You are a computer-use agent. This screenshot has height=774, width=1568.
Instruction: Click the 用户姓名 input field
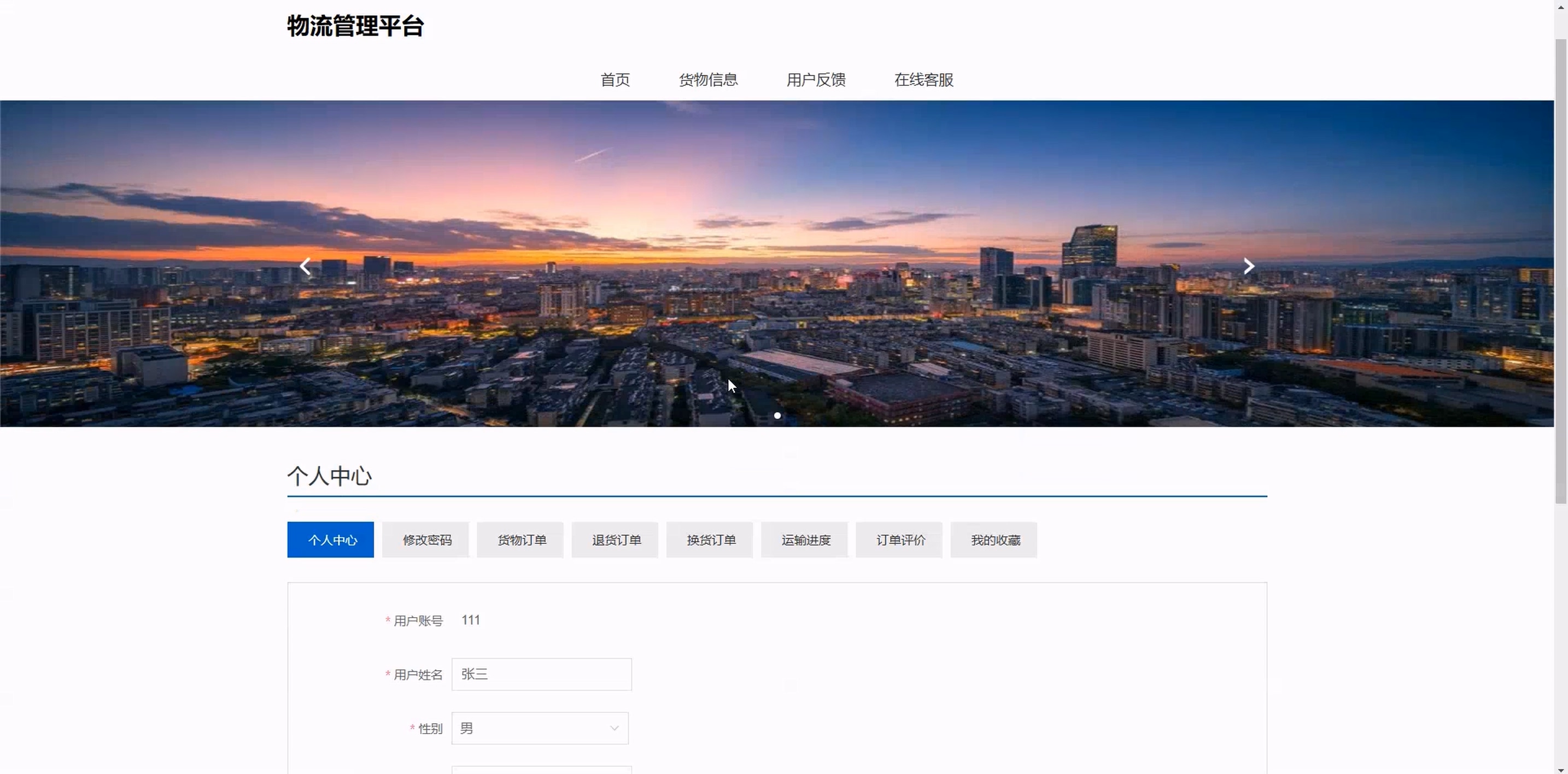[x=541, y=674]
